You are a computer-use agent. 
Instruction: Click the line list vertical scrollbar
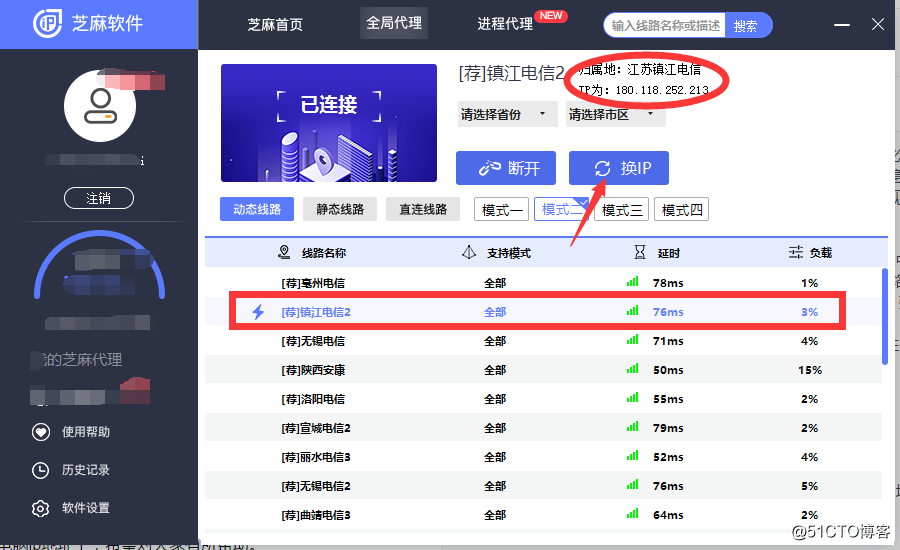pos(885,316)
